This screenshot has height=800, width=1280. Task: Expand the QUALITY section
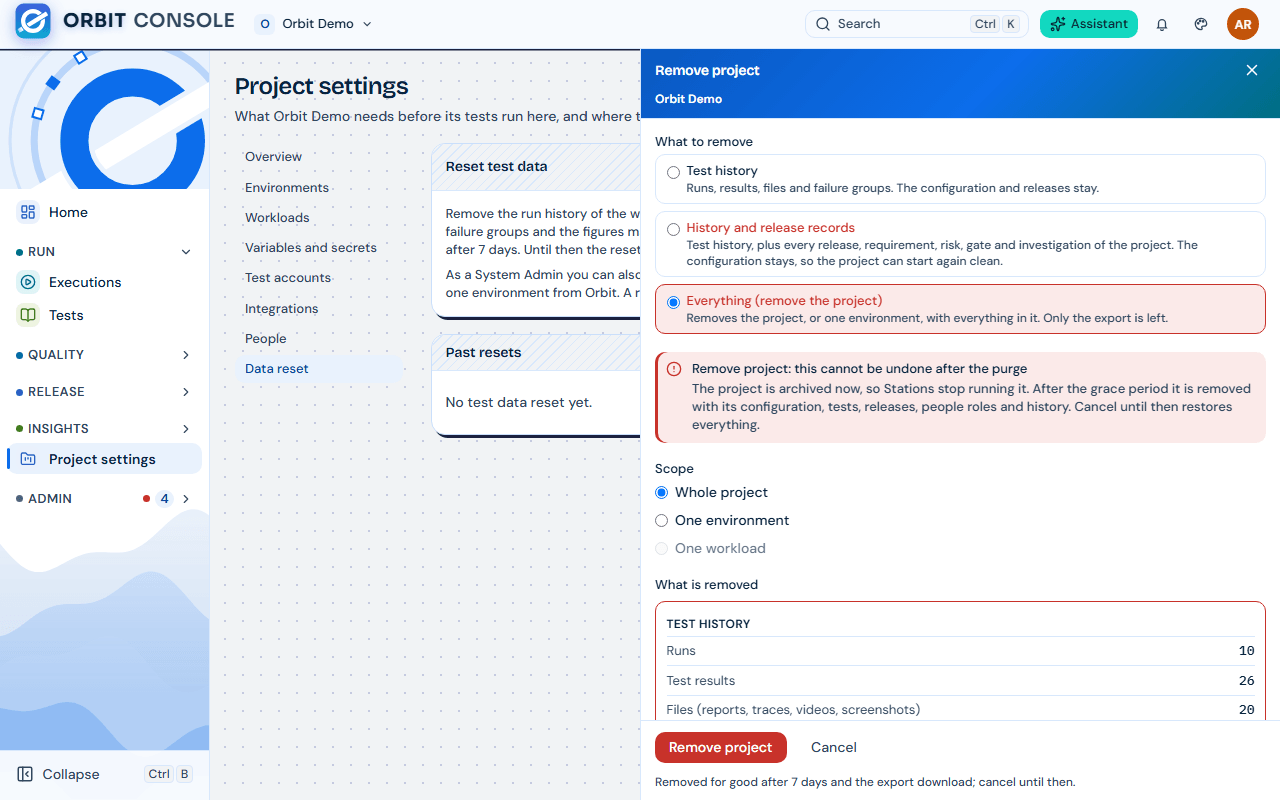[x=104, y=355]
